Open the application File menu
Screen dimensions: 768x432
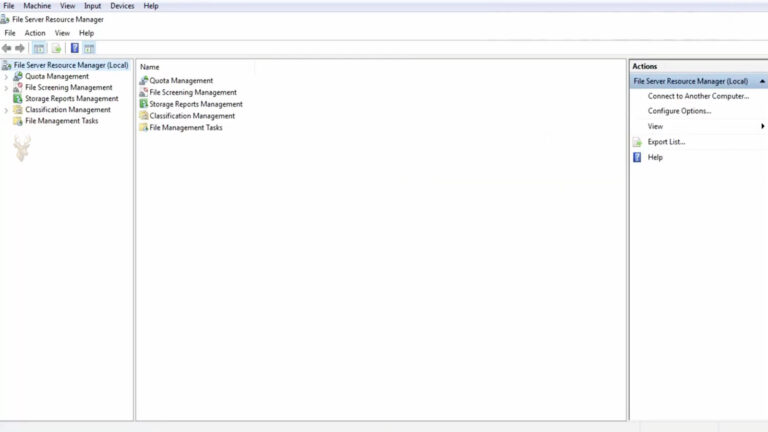click(10, 33)
